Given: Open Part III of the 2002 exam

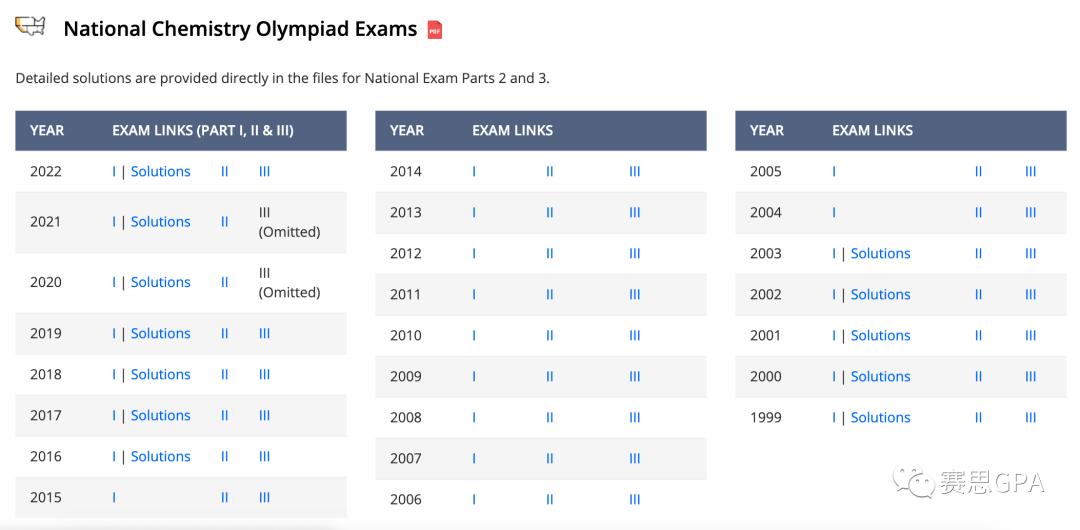Looking at the screenshot, I should pyautogui.click(x=1030, y=294).
